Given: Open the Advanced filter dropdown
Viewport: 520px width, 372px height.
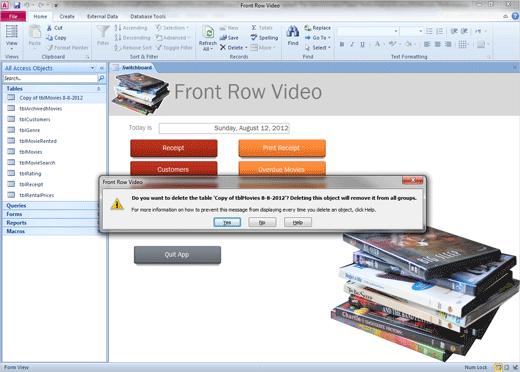Looking at the screenshot, I should (173, 38).
